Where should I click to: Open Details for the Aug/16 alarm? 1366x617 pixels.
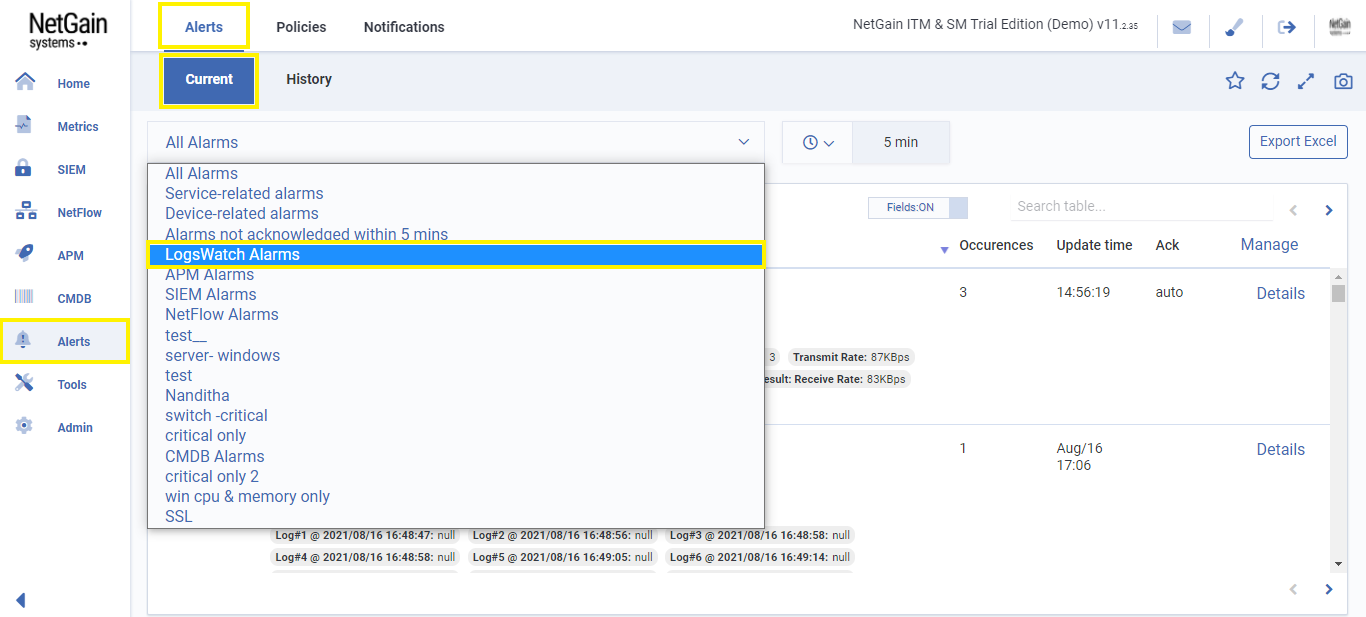pos(1280,449)
